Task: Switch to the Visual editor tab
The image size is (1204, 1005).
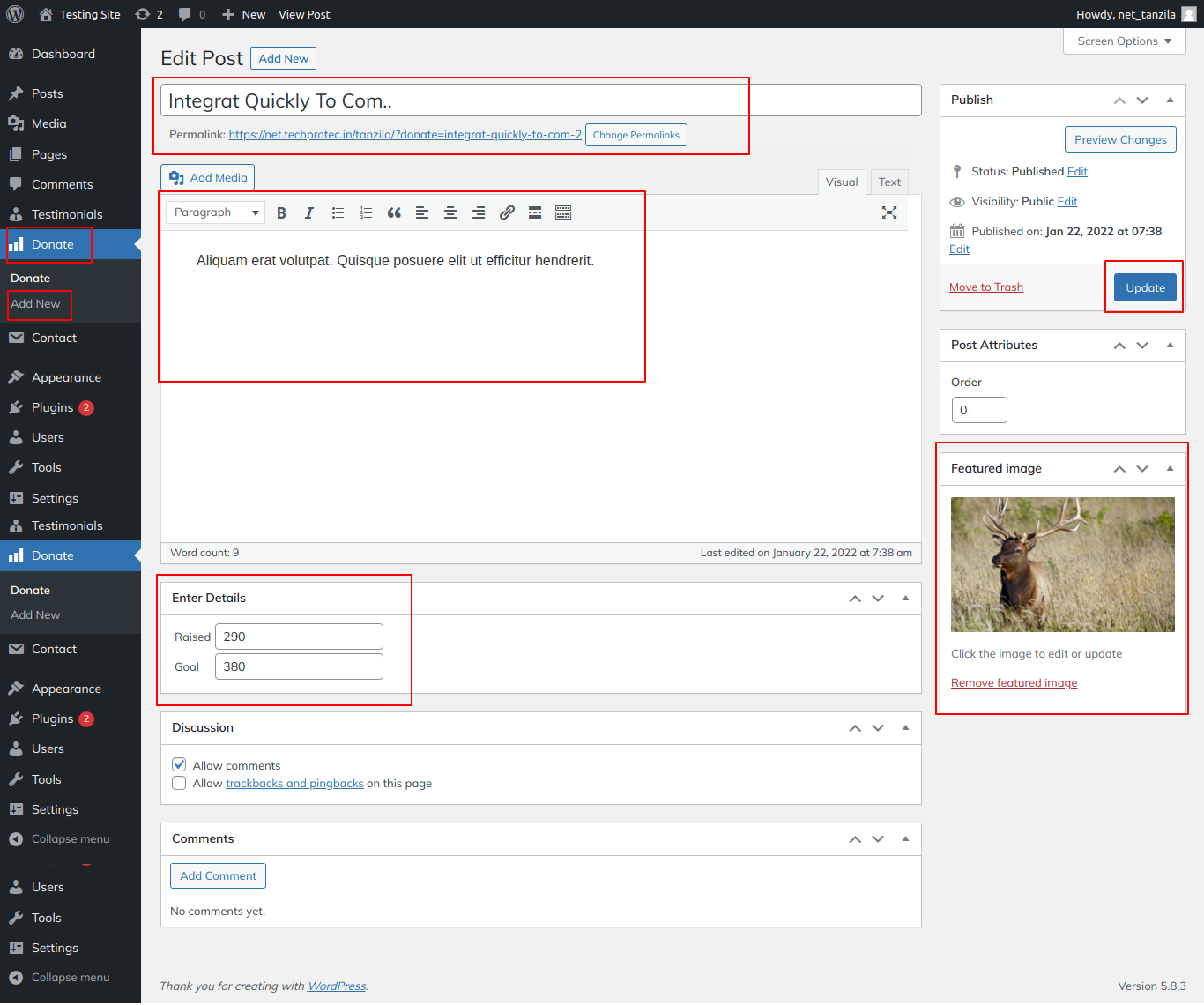Action: click(x=842, y=182)
